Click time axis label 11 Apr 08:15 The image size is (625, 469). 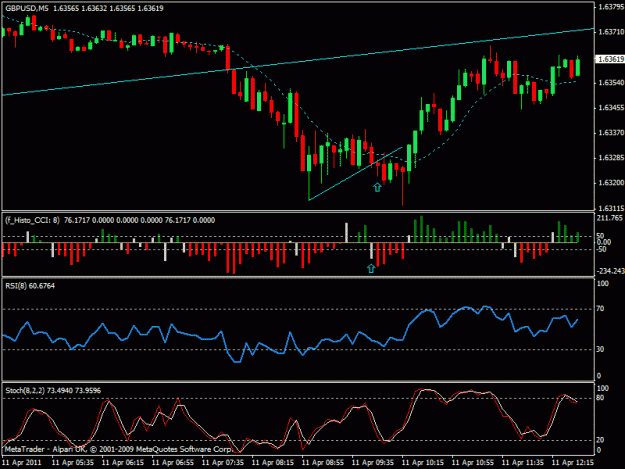tap(273, 463)
